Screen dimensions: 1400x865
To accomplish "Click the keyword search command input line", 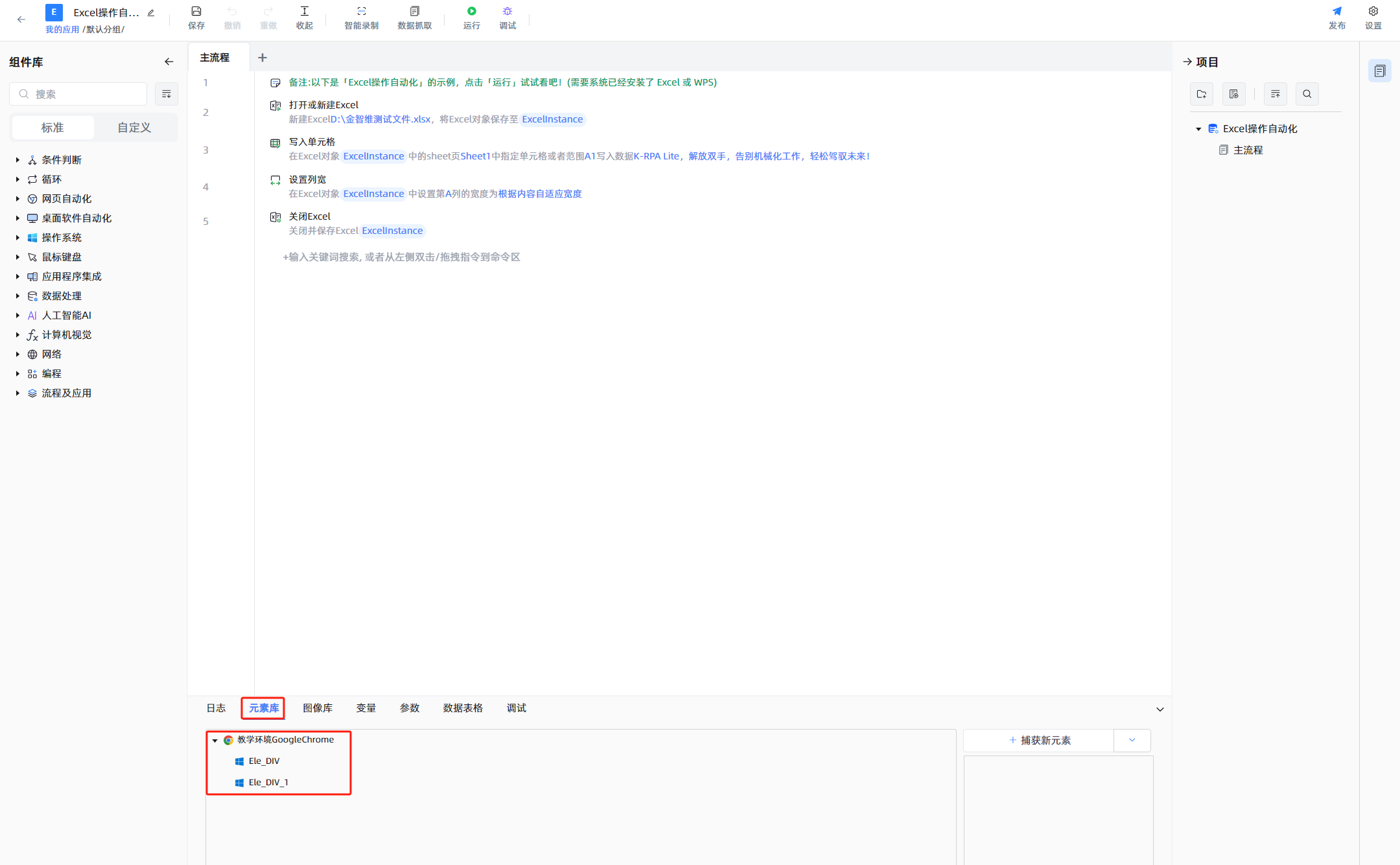I will 401,257.
